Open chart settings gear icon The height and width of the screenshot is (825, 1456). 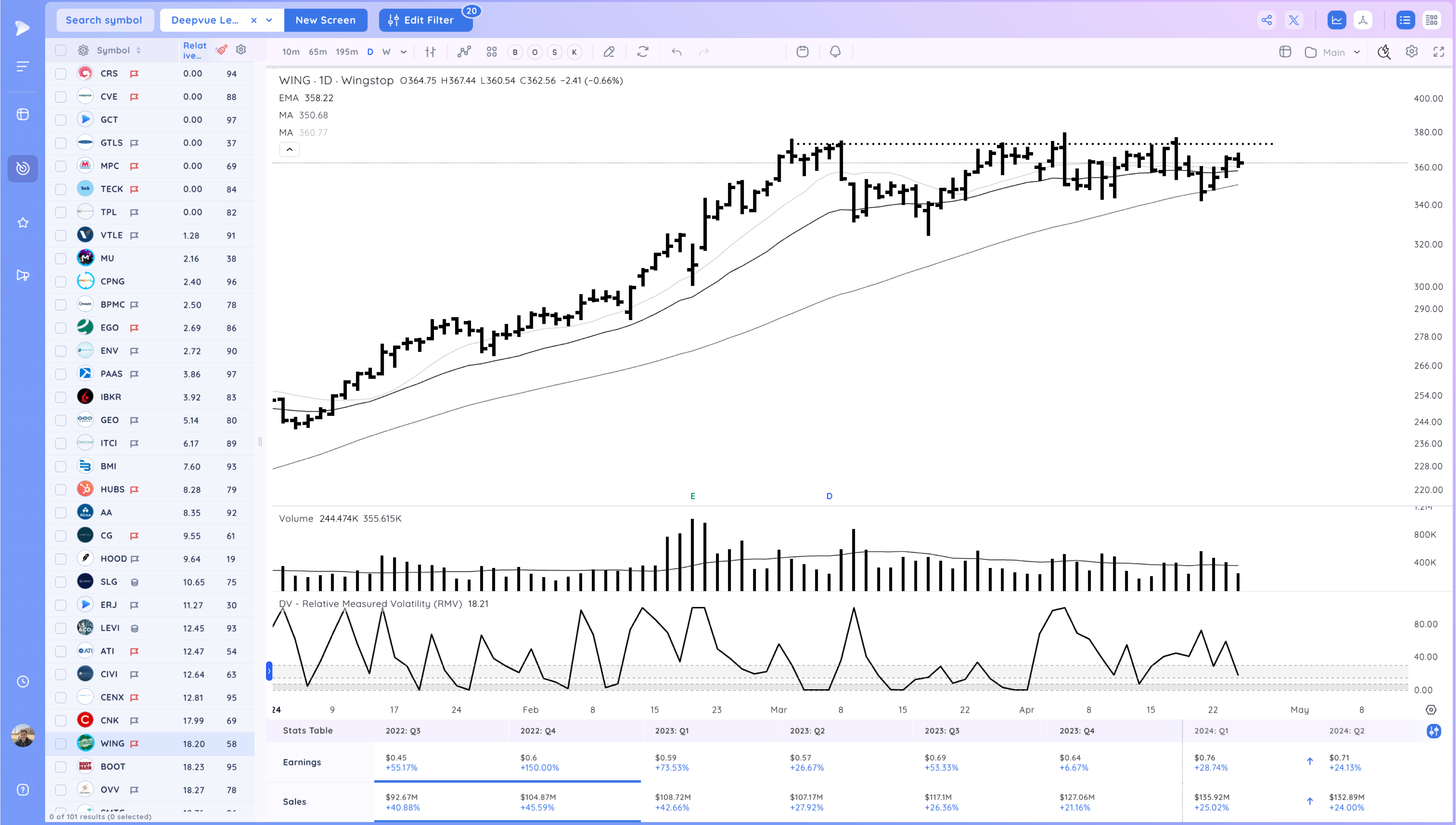(1412, 52)
